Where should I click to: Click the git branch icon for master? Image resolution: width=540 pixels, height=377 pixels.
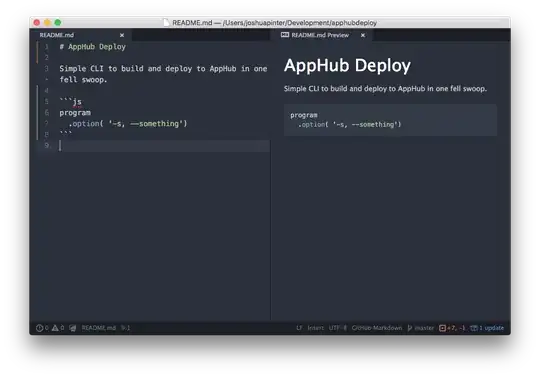409,328
